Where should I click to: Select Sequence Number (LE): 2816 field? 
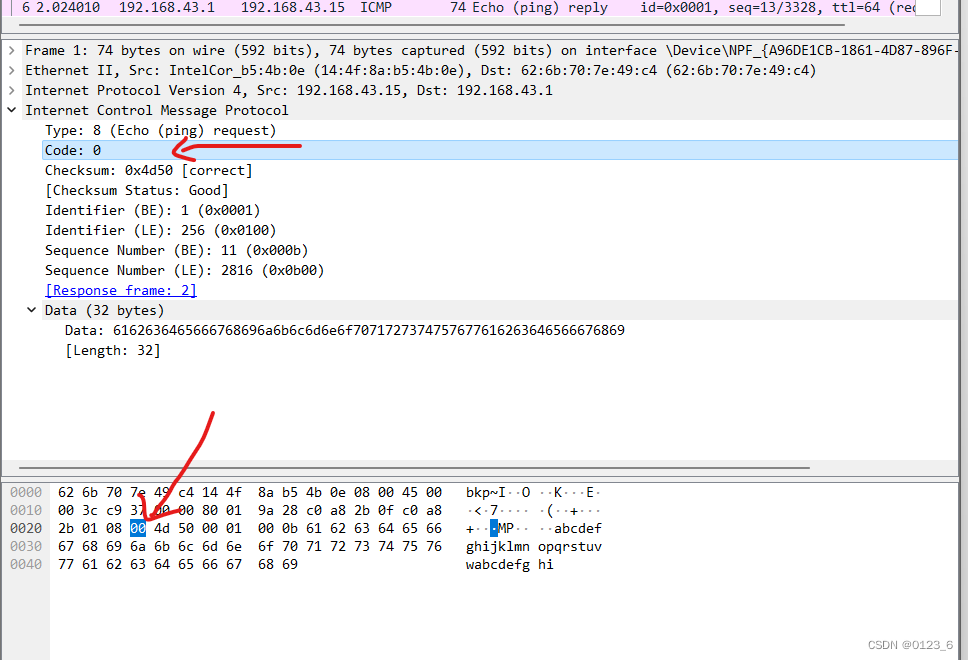tap(185, 270)
